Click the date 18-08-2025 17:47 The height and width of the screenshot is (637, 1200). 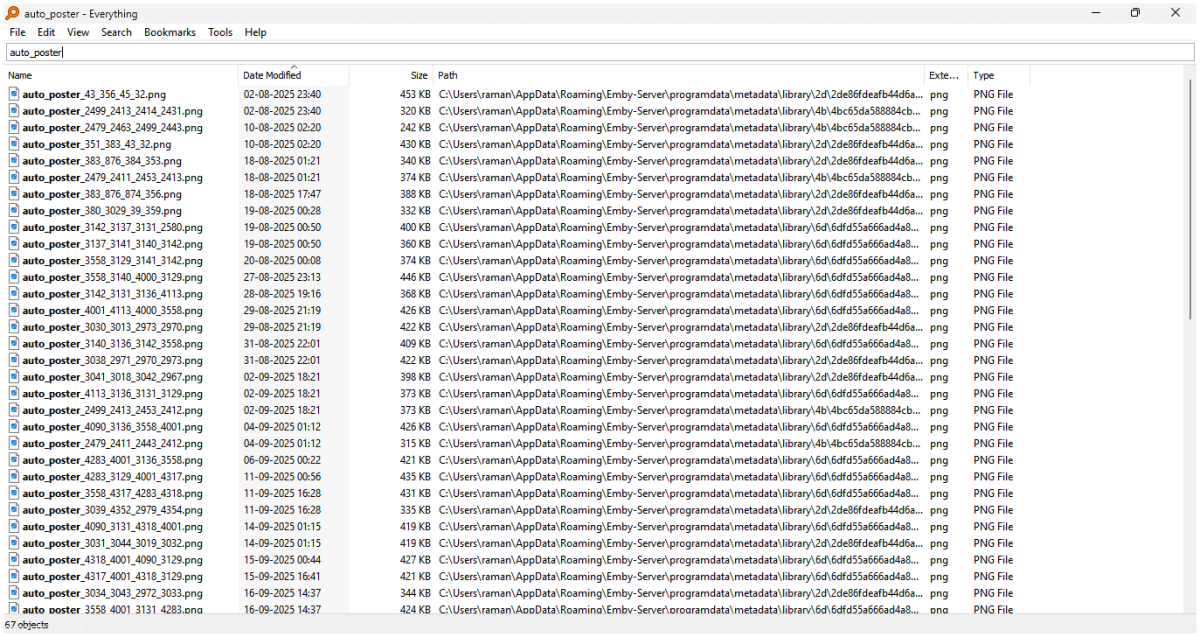(x=282, y=194)
